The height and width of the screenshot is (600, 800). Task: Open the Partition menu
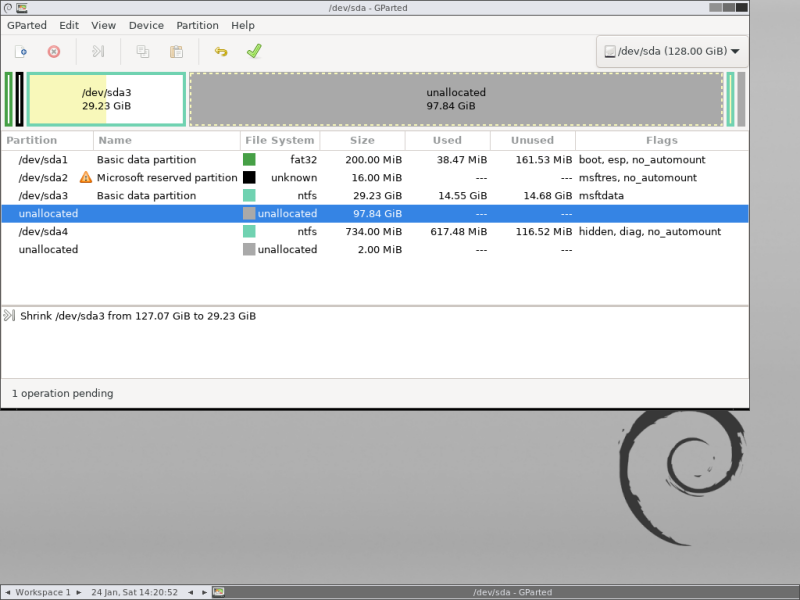197,26
